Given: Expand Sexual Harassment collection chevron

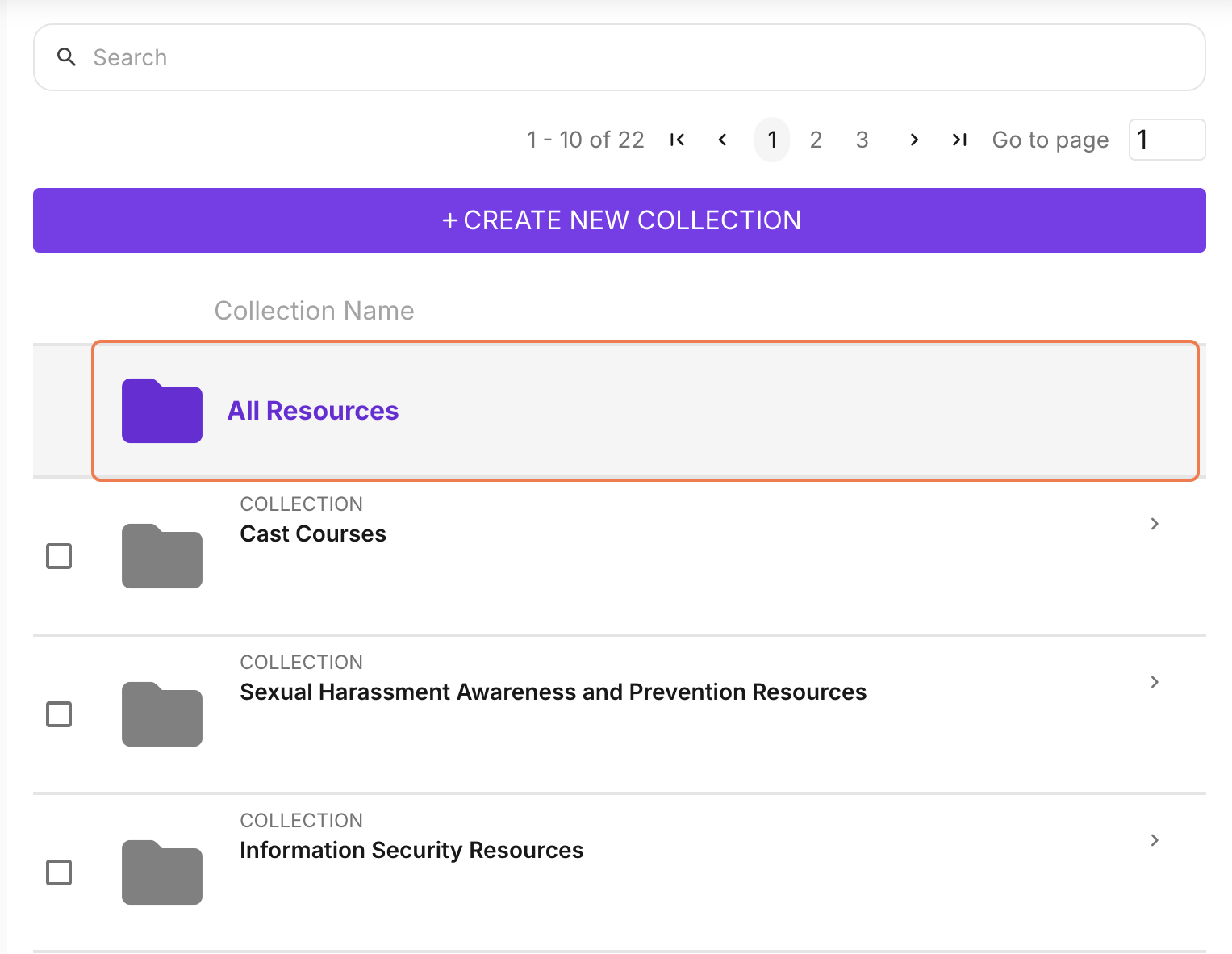Looking at the screenshot, I should tap(1155, 682).
